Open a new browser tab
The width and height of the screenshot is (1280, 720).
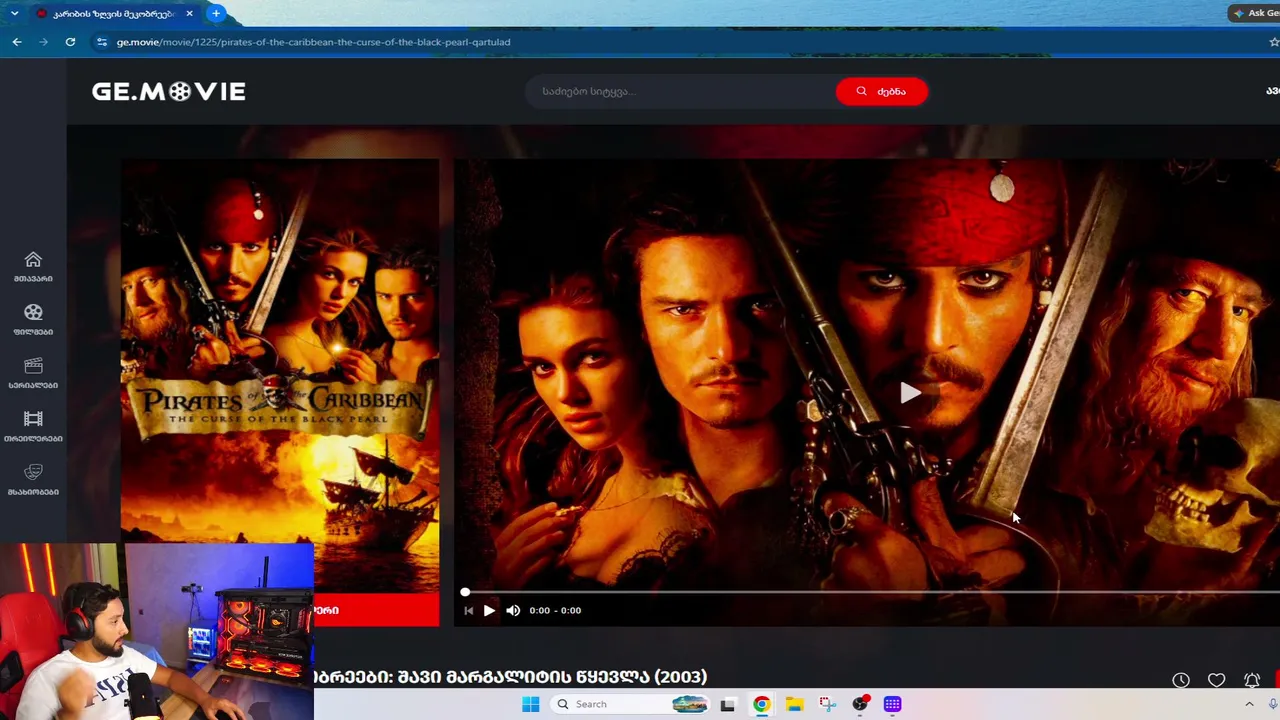pyautogui.click(x=216, y=13)
